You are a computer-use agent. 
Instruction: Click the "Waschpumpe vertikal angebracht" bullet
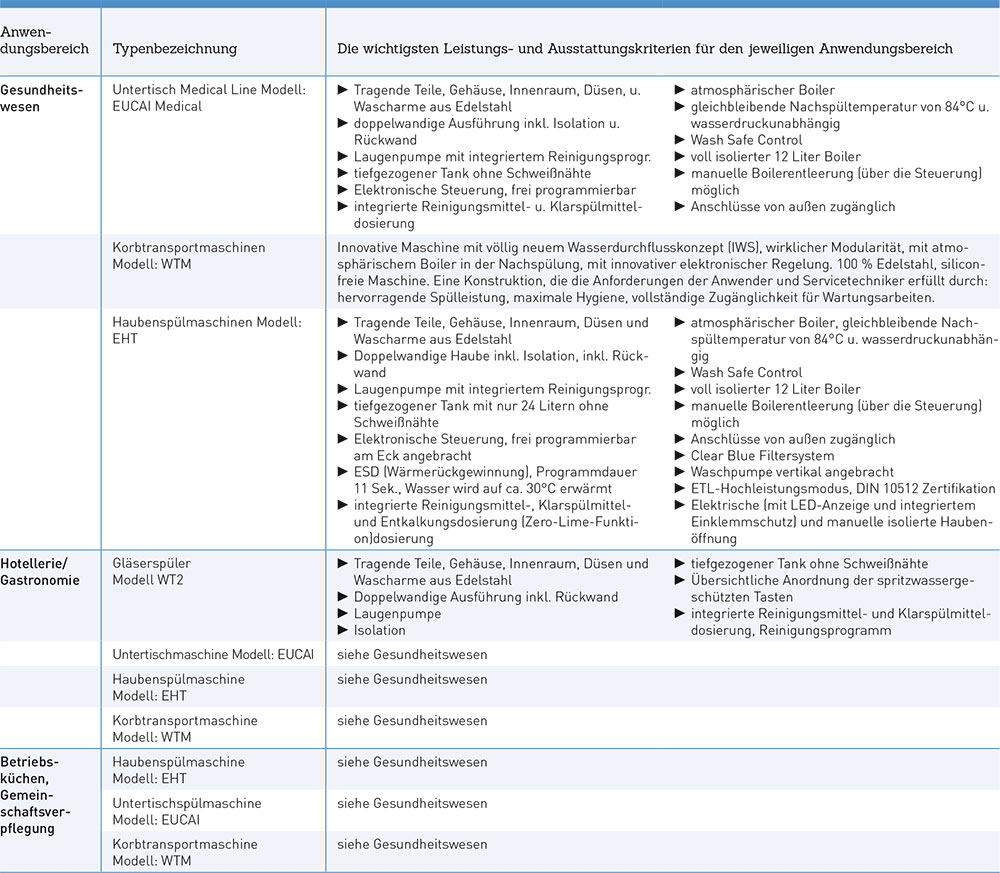tap(792, 472)
